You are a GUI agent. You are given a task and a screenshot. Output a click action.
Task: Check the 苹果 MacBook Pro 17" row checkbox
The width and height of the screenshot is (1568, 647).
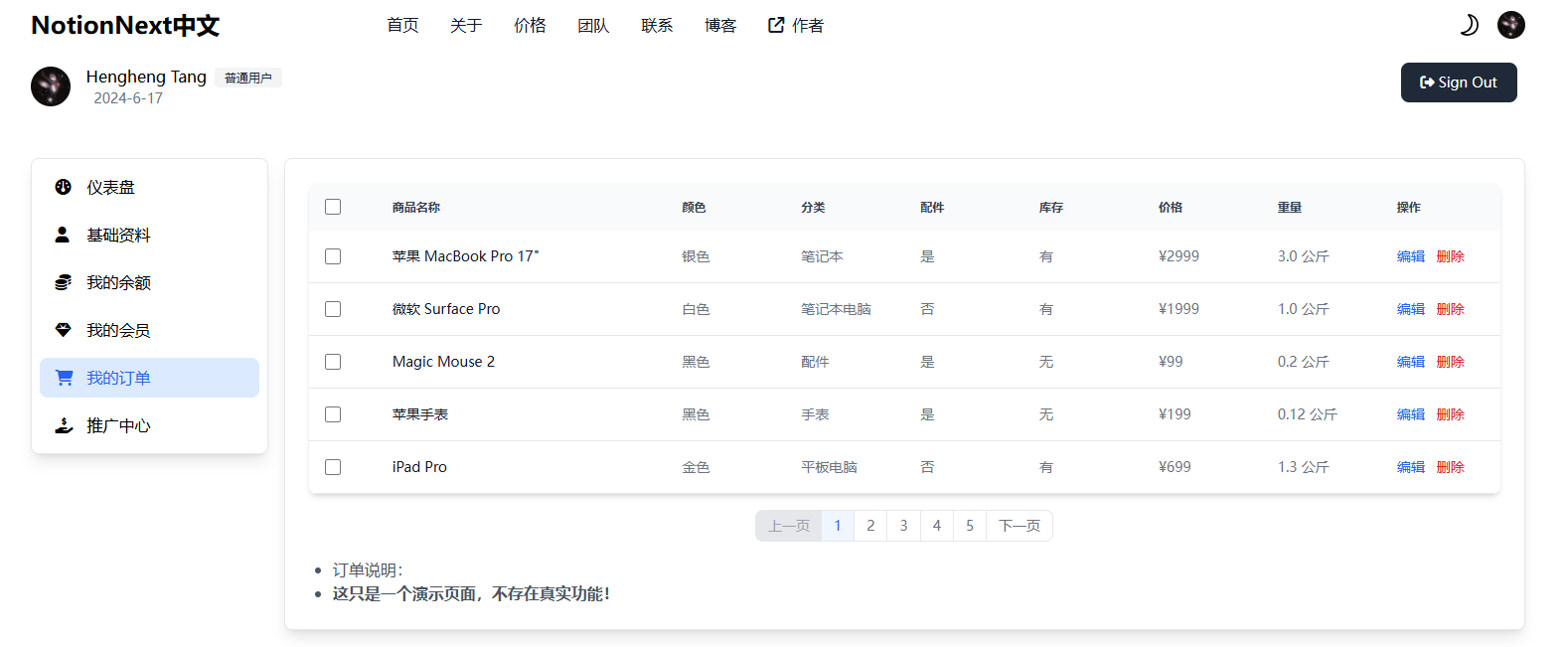(333, 256)
